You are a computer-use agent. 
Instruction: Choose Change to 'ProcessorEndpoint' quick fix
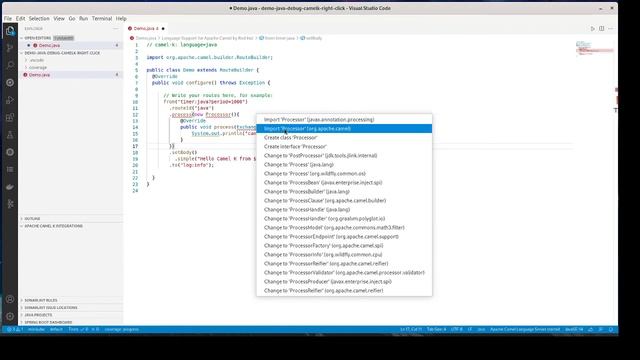pyautogui.click(x=344, y=236)
